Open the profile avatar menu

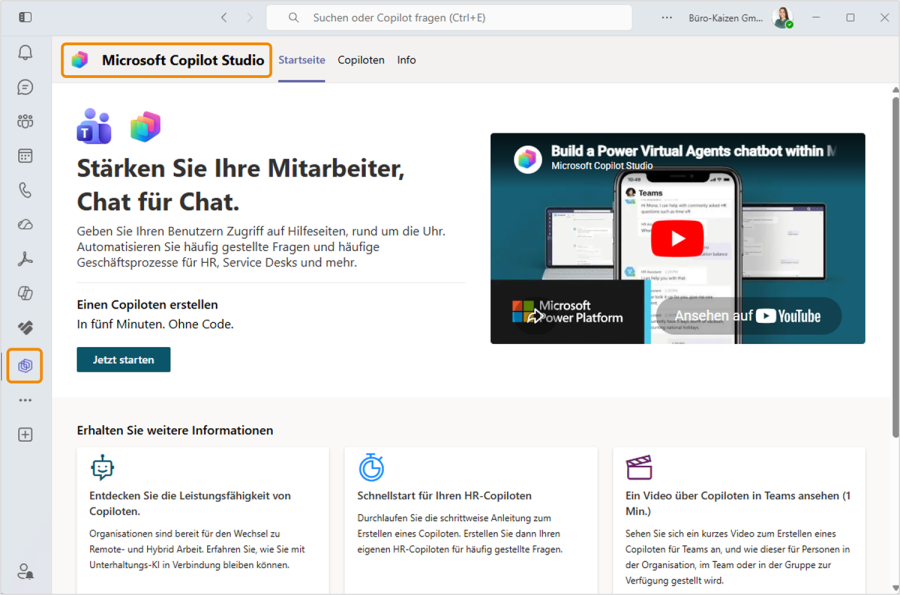click(783, 18)
